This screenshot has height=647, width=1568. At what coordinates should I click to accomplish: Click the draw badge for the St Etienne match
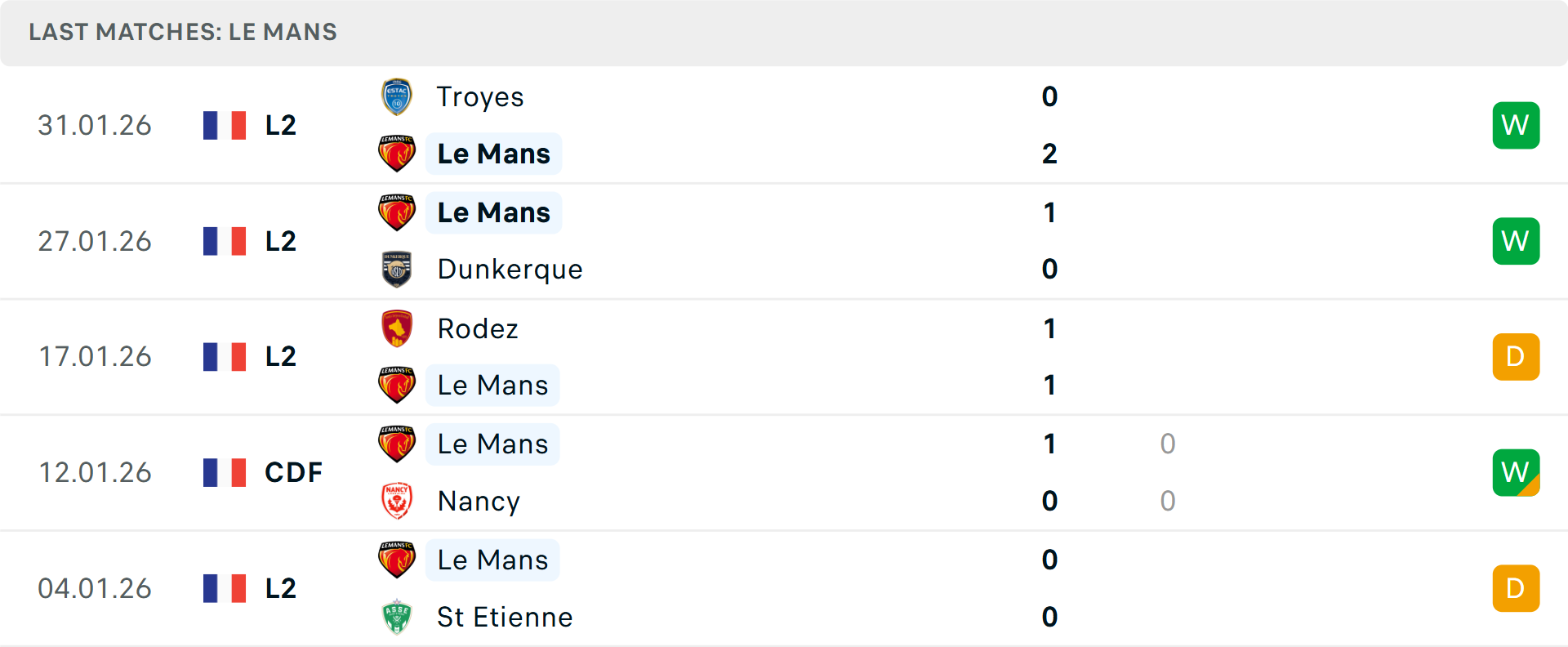(1516, 588)
